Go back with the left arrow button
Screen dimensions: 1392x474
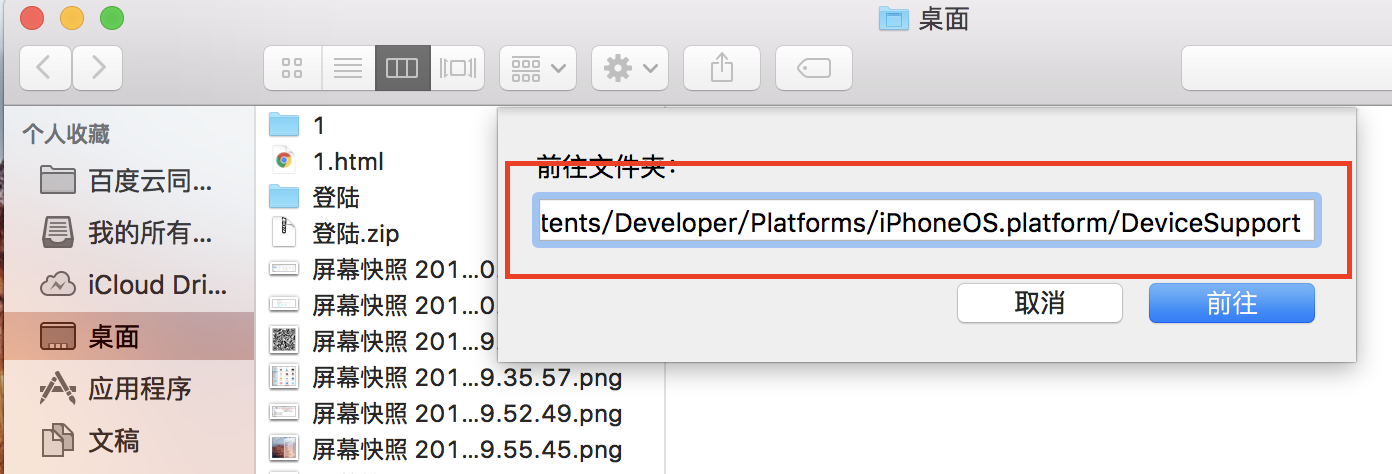(x=45, y=68)
